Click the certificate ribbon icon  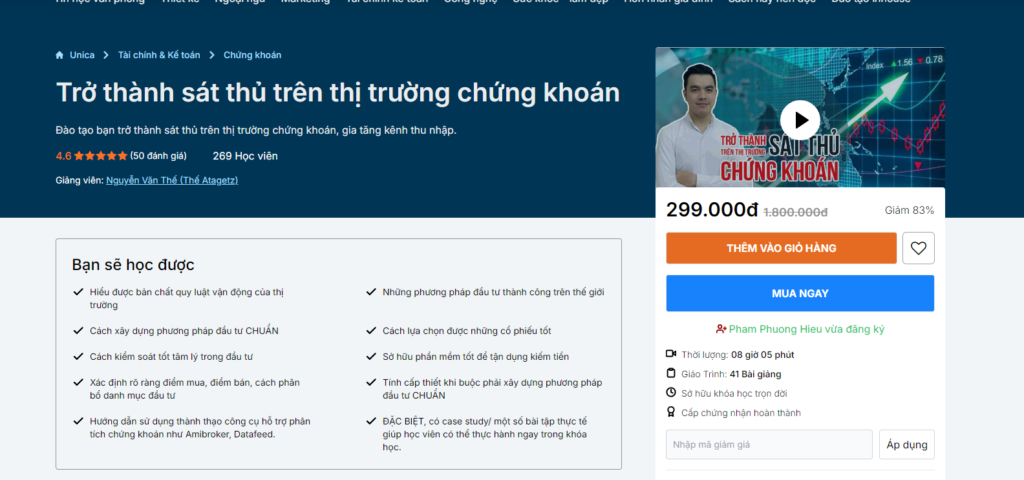671,412
